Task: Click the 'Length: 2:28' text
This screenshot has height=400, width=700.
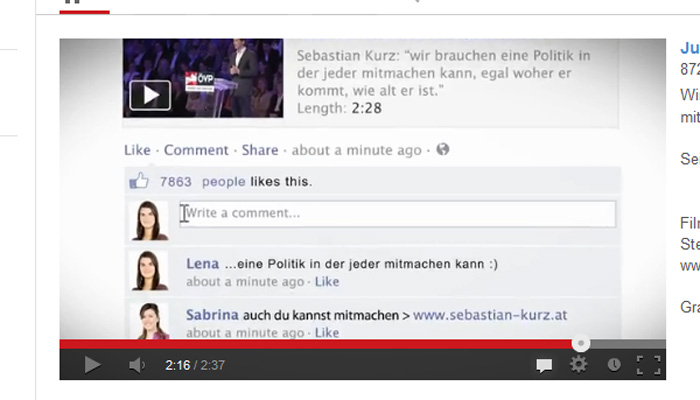Action: (339, 108)
